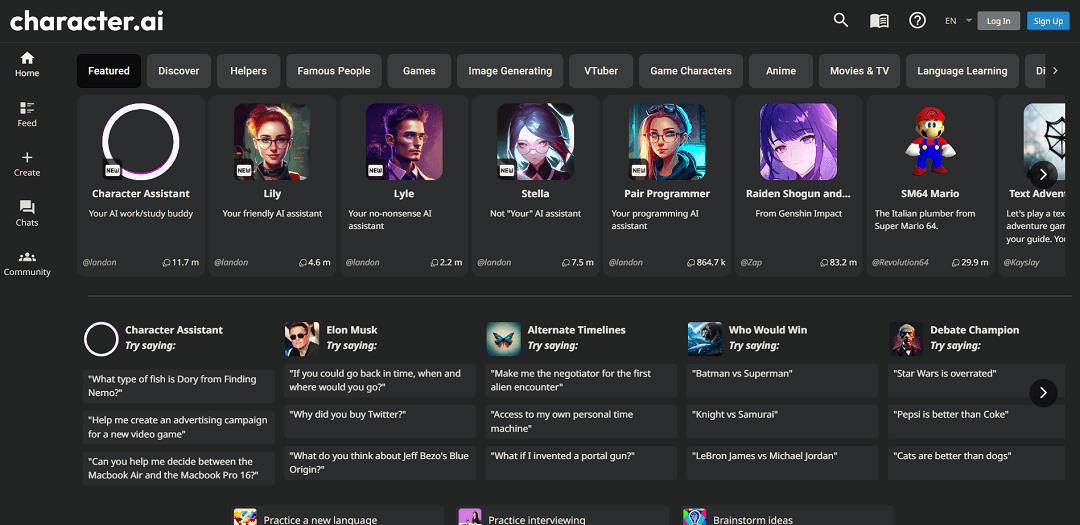The height and width of the screenshot is (525, 1080).
Task: Advance the Try saying carousel arrow
Action: (x=1043, y=392)
